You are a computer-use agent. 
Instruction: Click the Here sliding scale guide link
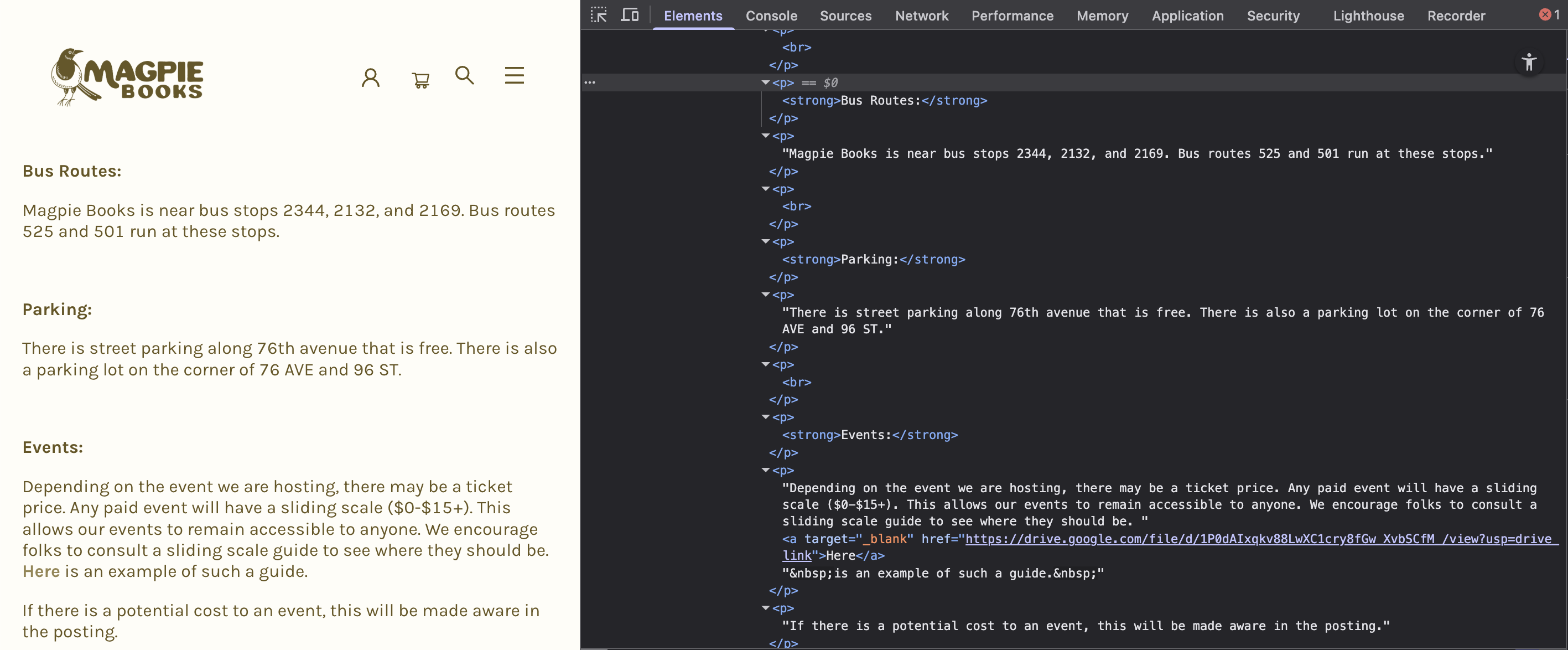(40, 571)
